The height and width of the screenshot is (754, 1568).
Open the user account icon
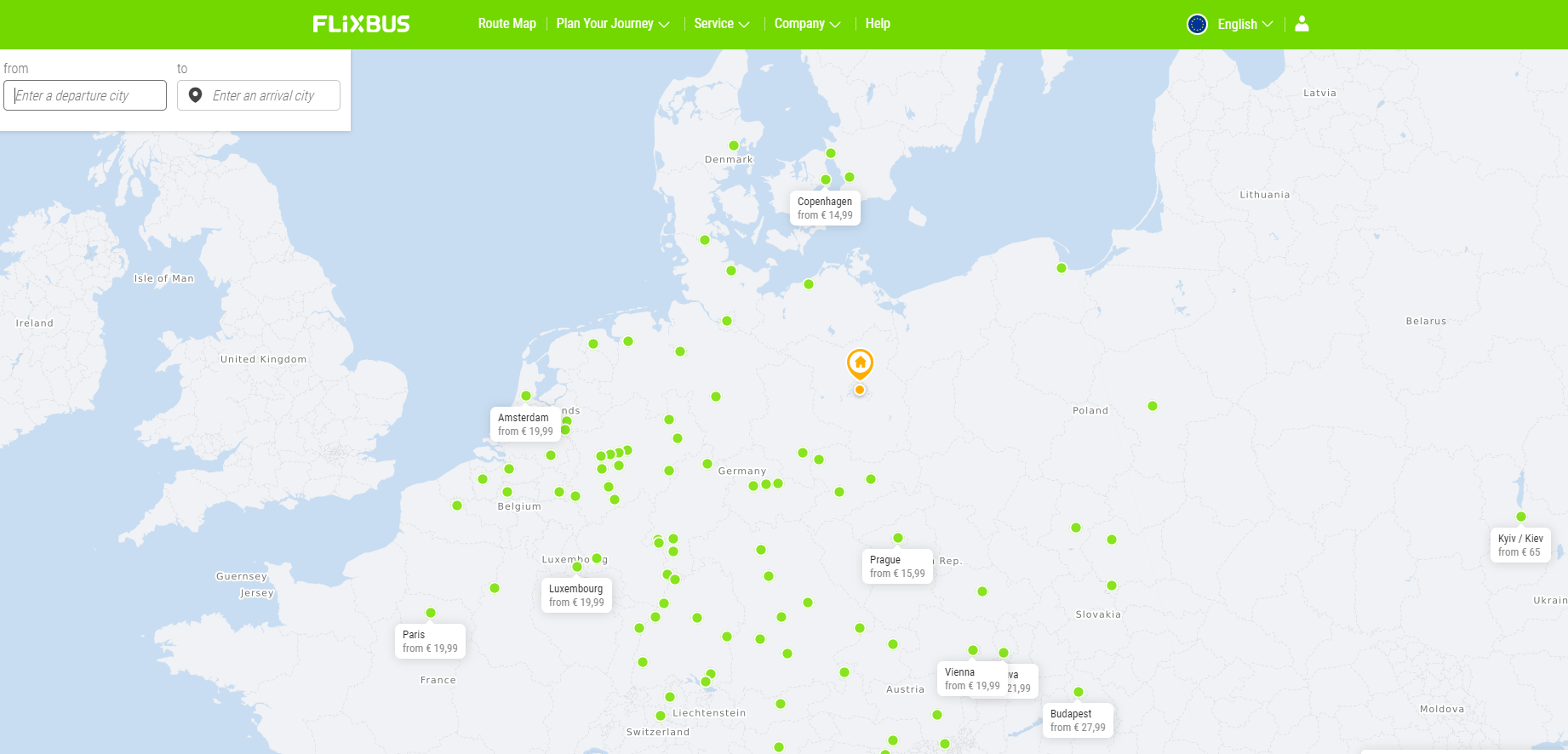1302,24
